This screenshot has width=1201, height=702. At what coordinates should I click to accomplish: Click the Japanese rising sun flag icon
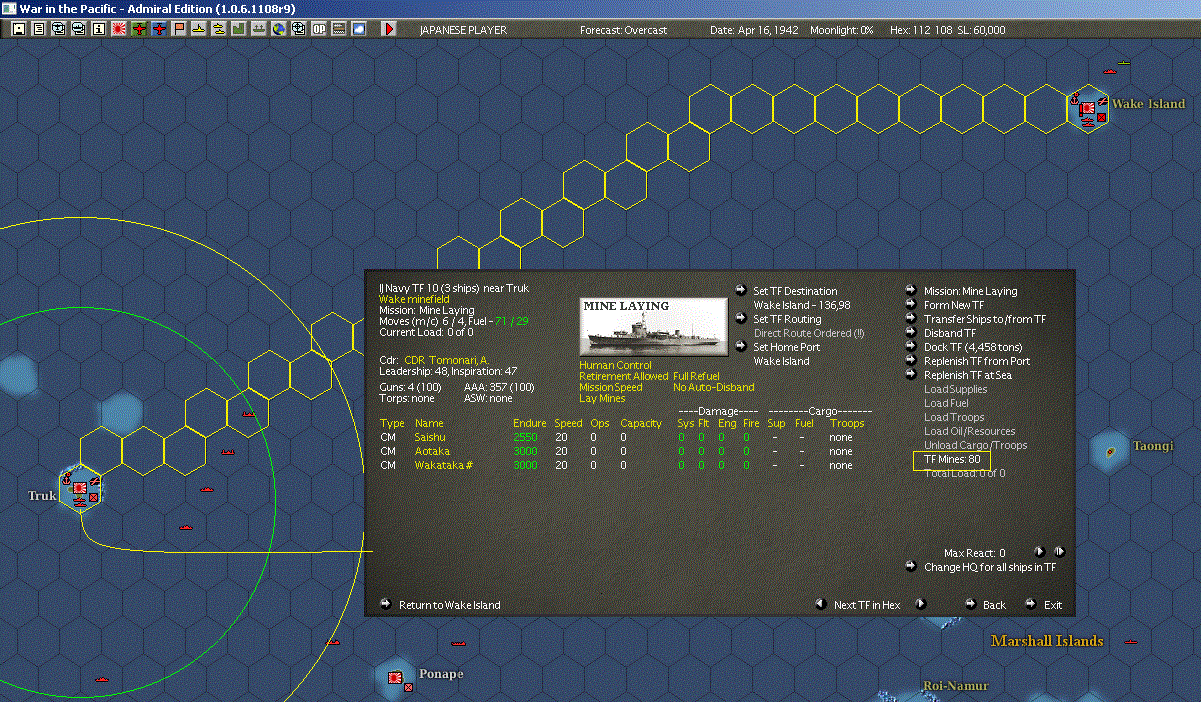click(x=119, y=29)
